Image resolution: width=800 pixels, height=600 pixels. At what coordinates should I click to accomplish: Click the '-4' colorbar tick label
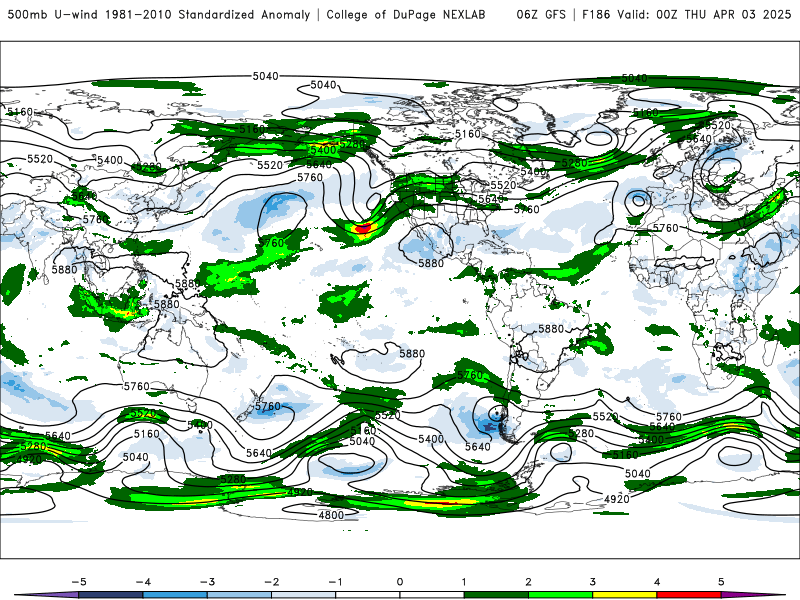[143, 582]
